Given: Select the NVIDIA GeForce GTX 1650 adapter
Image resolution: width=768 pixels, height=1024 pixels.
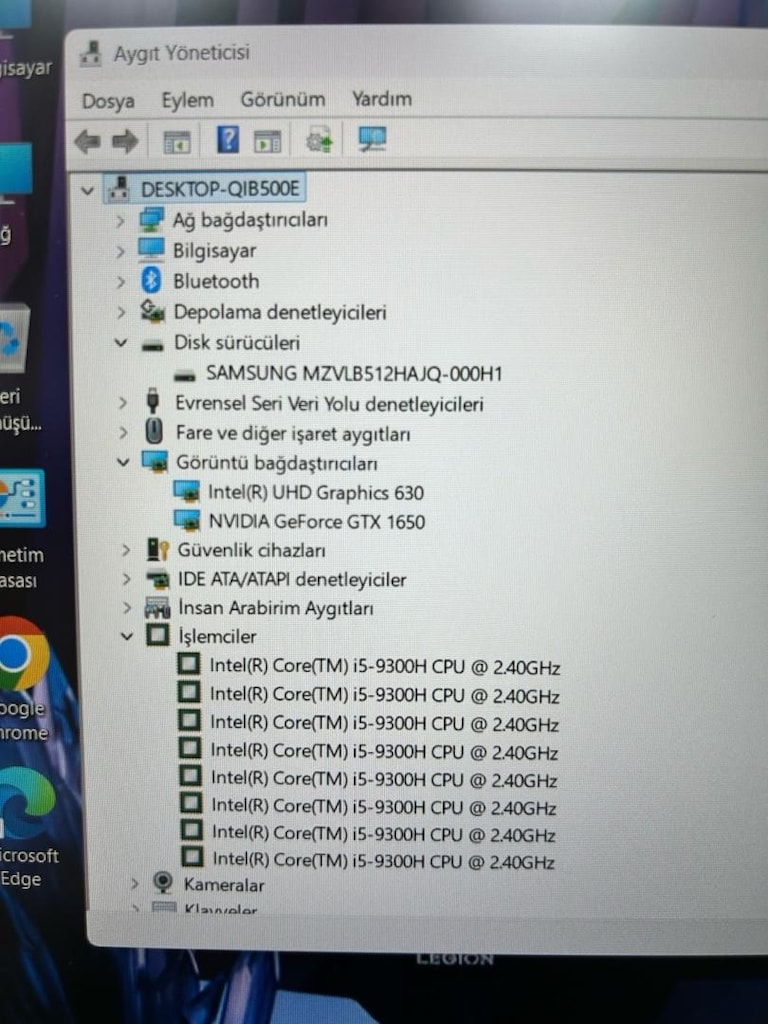Looking at the screenshot, I should 317,522.
